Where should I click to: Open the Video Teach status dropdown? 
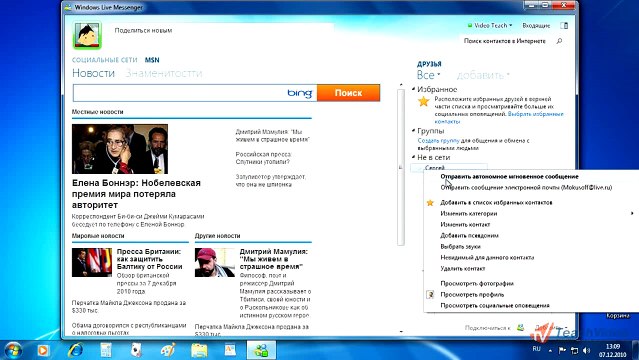(490, 25)
